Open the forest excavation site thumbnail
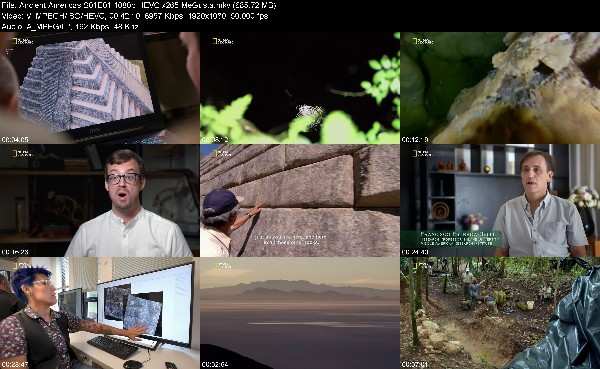 click(x=500, y=313)
